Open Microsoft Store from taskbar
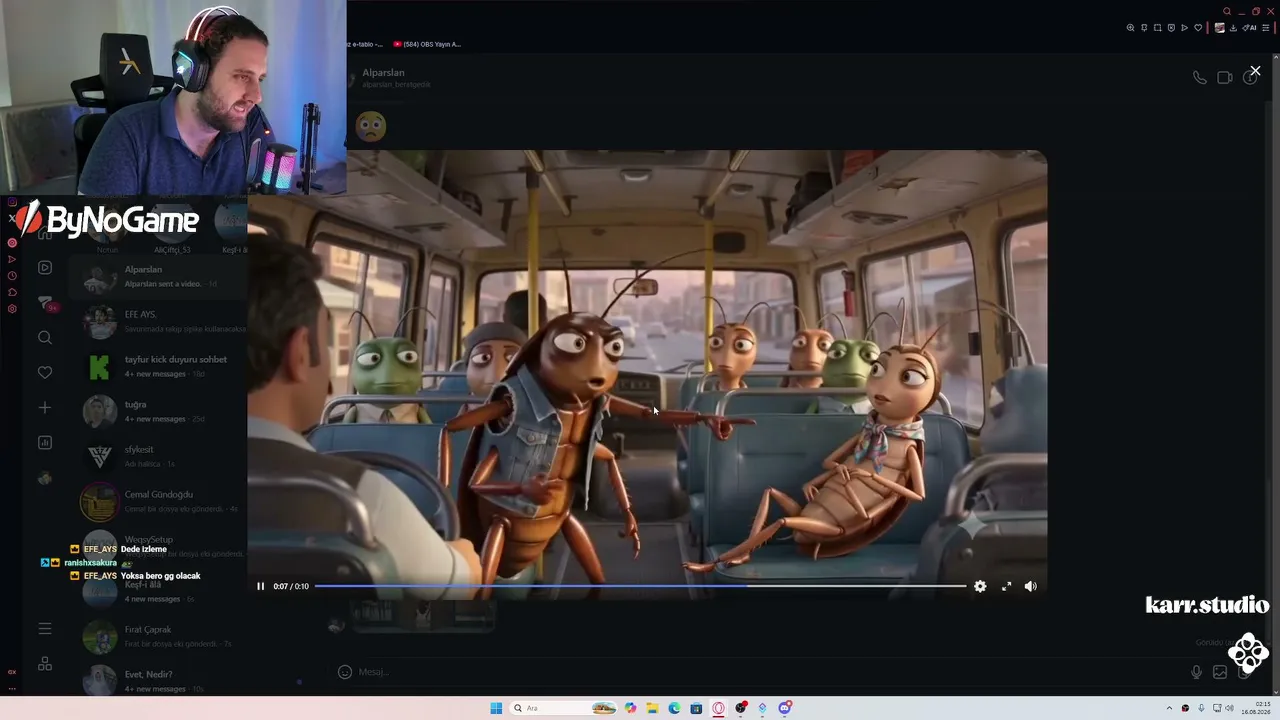Screen dimensions: 1280x720 click(696, 708)
